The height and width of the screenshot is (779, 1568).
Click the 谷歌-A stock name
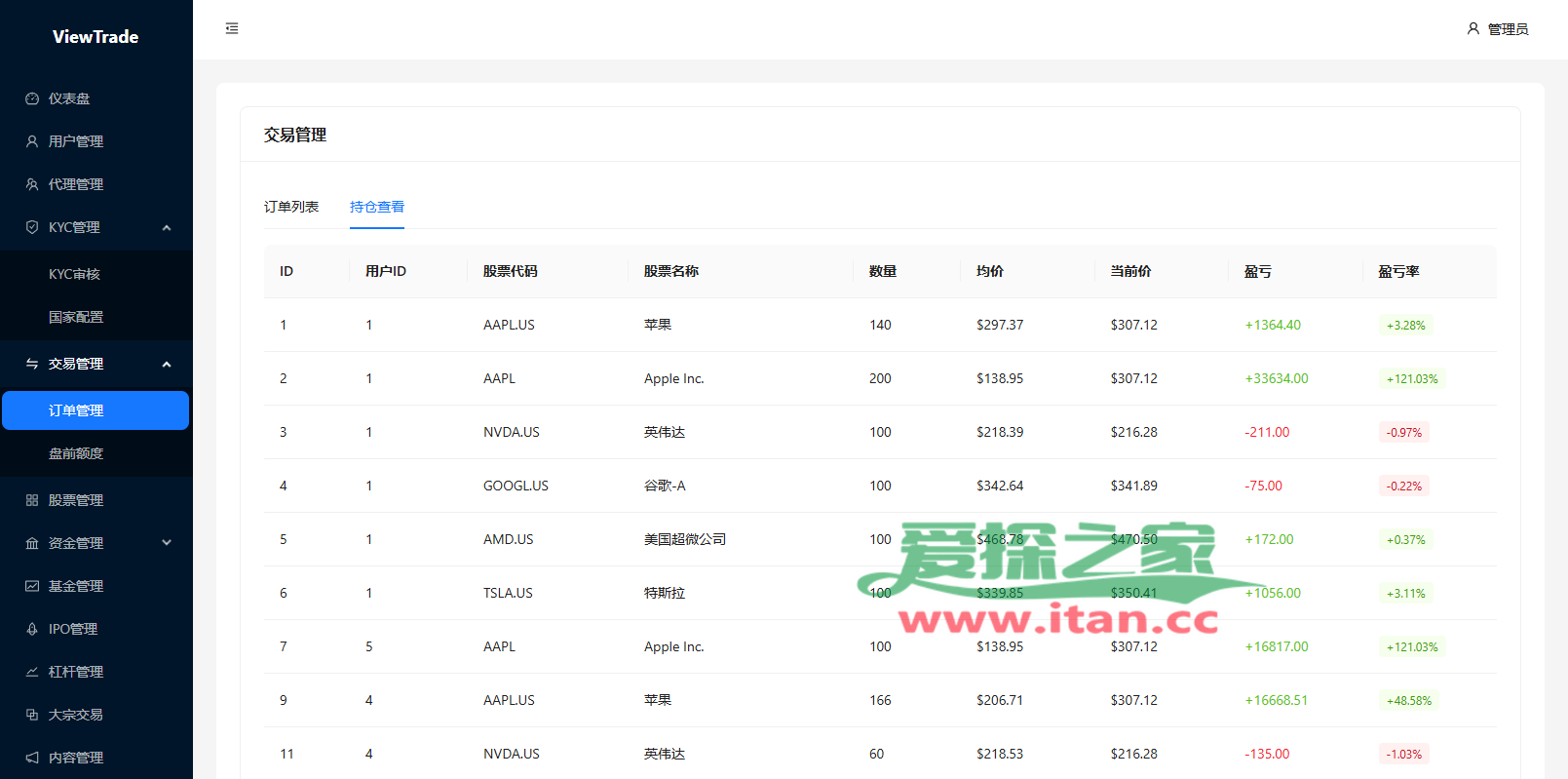tap(665, 486)
